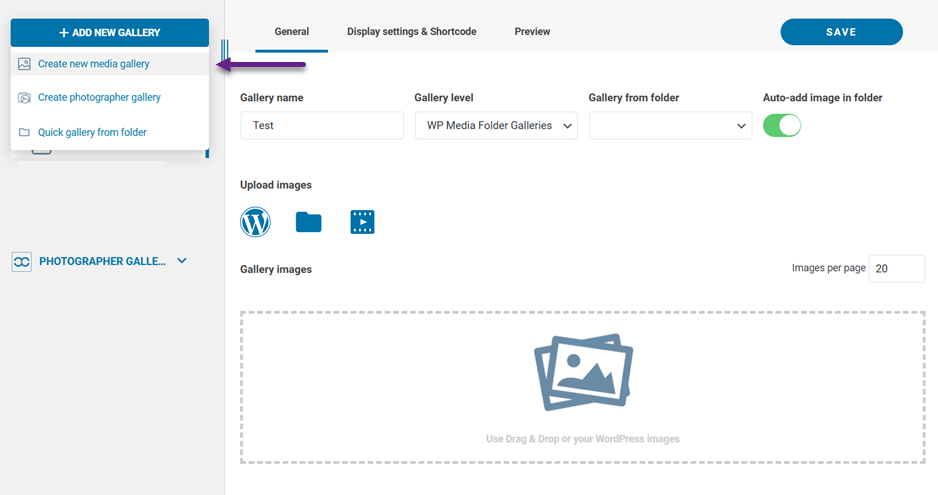Click the blue folder upload icon
This screenshot has height=495, width=938.
click(x=309, y=222)
